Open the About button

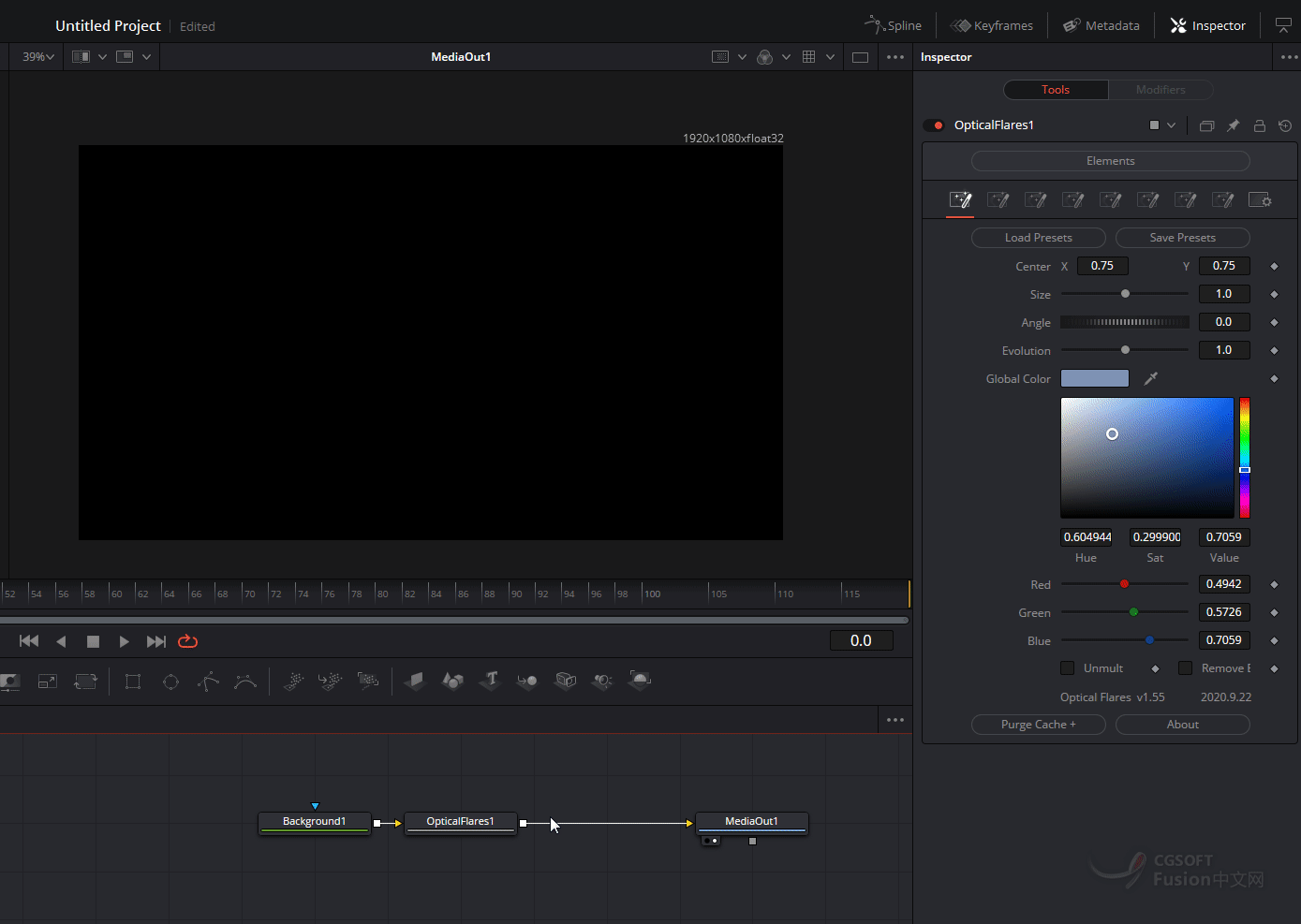[1183, 725]
